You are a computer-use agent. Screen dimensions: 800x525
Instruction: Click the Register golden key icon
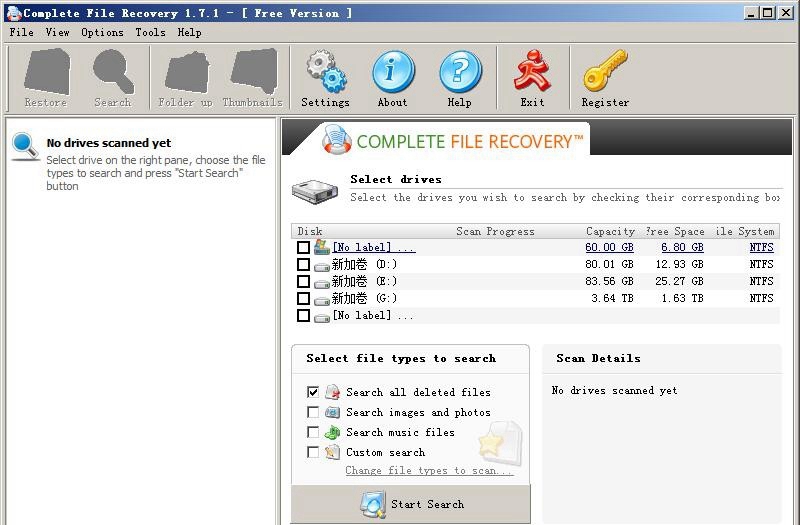point(605,71)
